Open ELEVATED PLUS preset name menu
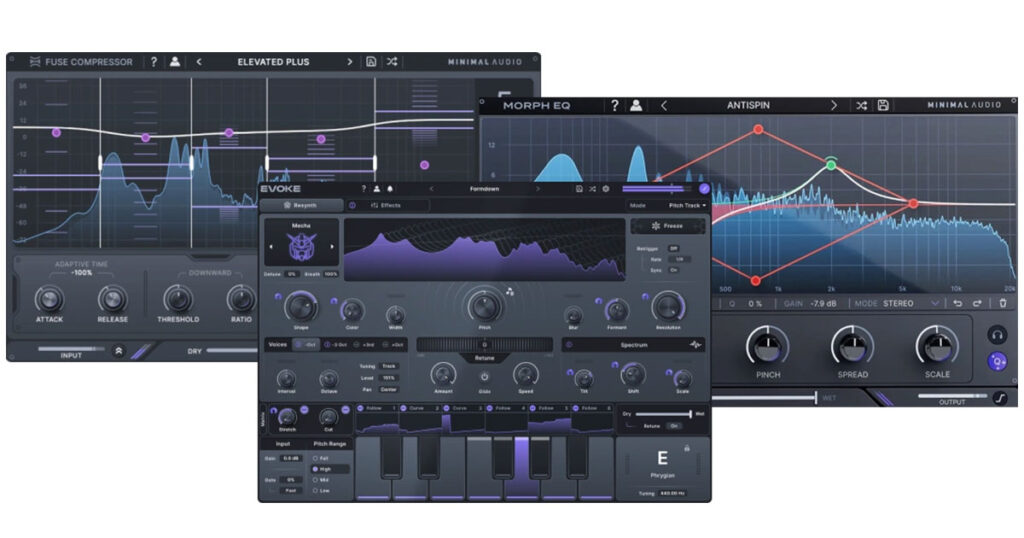Image resolution: width=1024 pixels, height=538 pixels. click(273, 61)
